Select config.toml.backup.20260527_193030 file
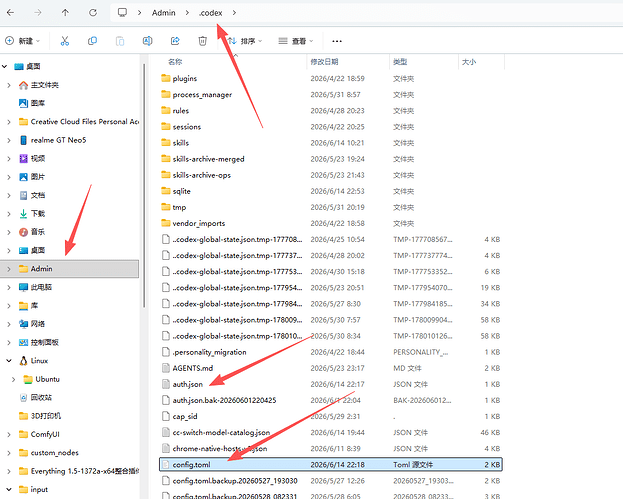Image resolution: width=623 pixels, height=499 pixels. (x=235, y=481)
